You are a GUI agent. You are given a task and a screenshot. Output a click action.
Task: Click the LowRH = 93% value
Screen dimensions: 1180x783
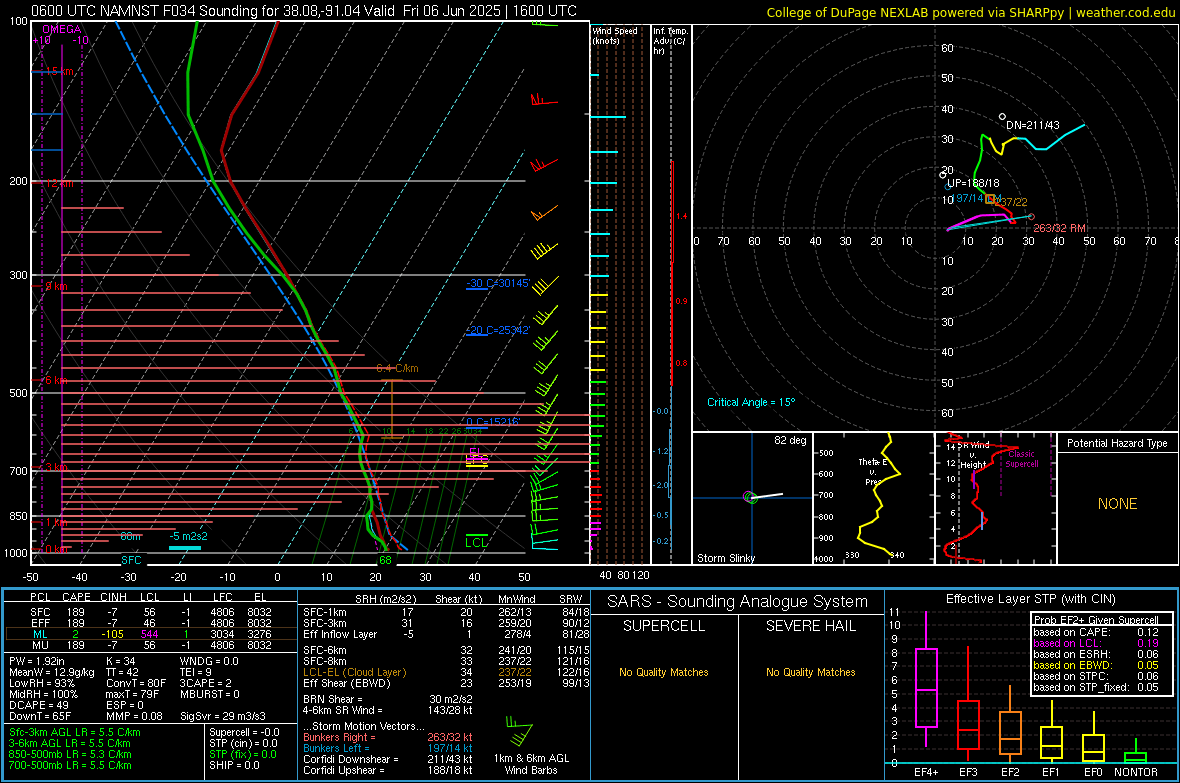[x=42, y=683]
